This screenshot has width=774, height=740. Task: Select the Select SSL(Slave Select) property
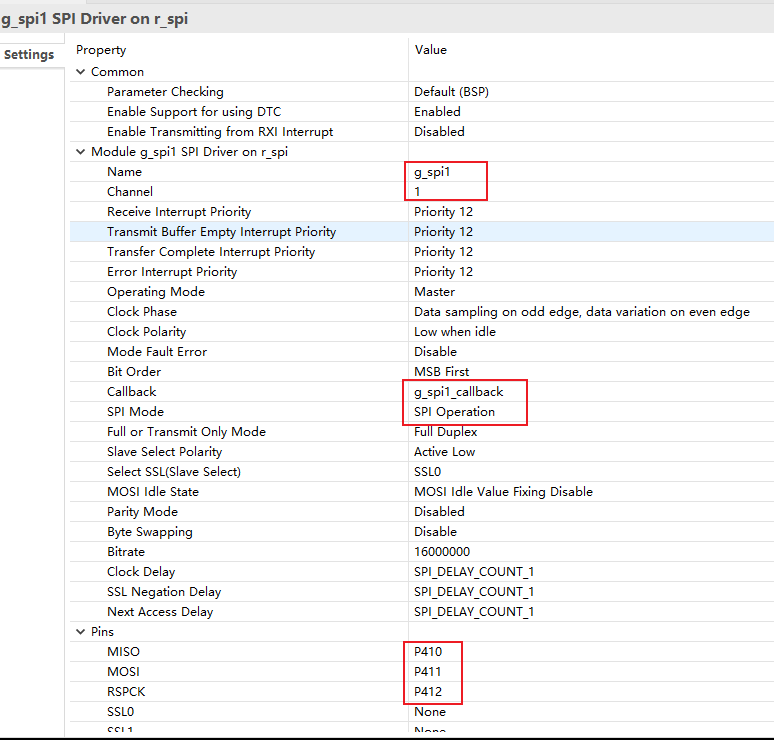coord(174,472)
